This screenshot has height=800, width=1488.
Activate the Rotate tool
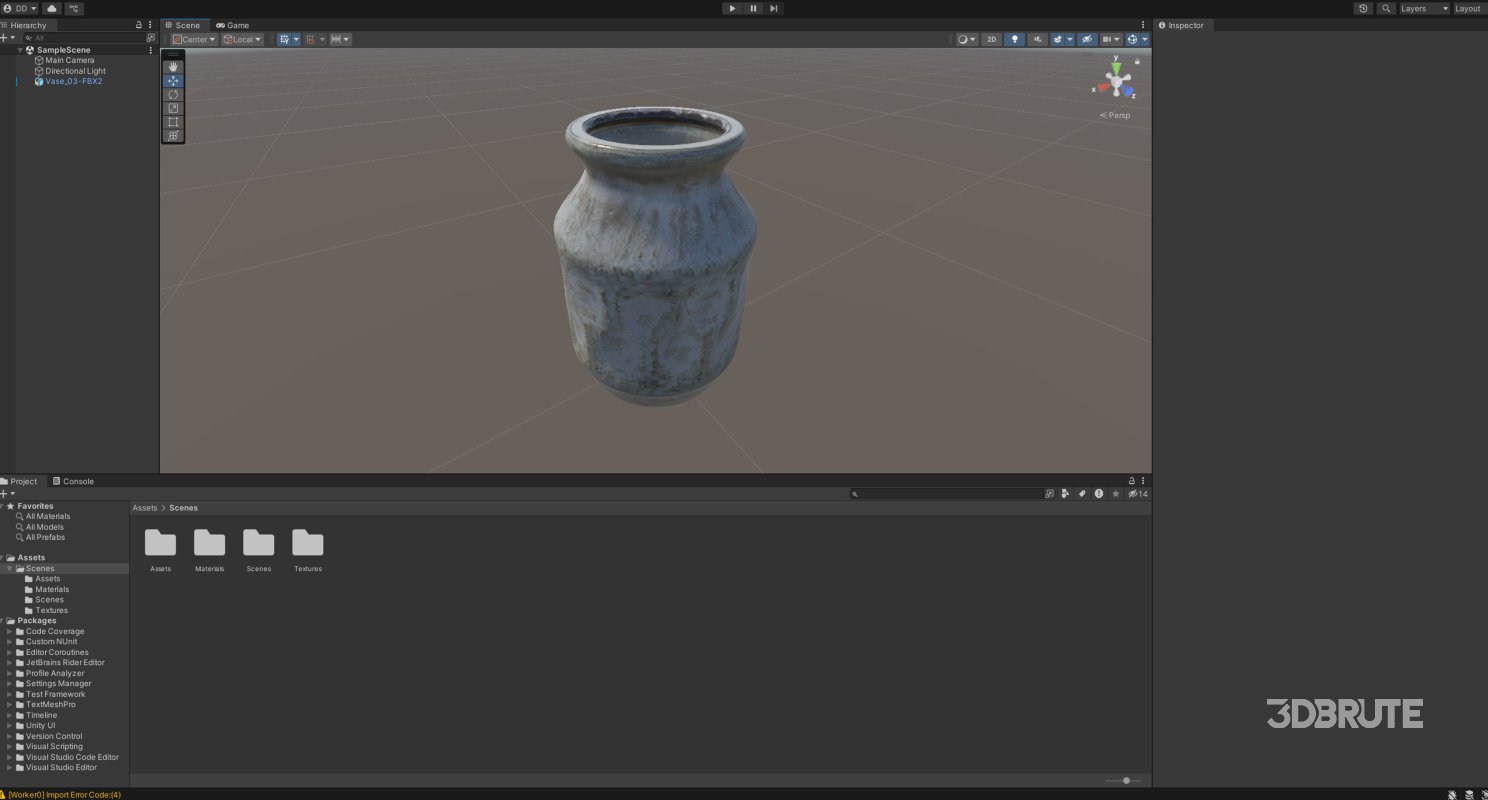coord(172,94)
